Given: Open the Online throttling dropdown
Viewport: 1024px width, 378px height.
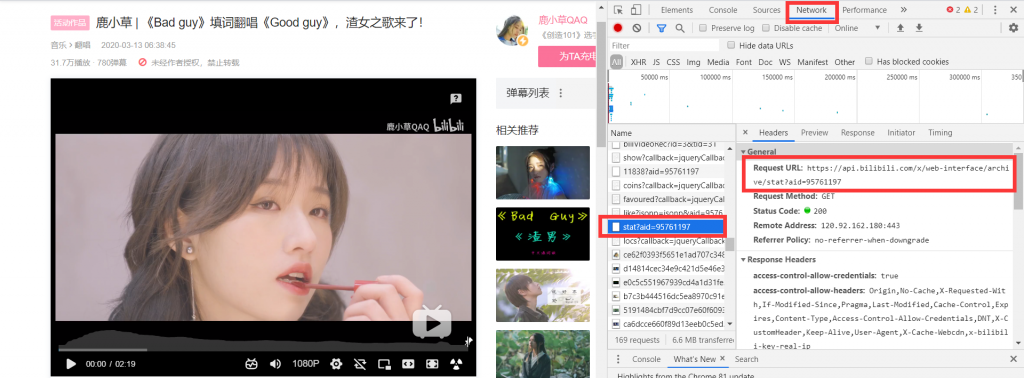Looking at the screenshot, I should [858, 28].
